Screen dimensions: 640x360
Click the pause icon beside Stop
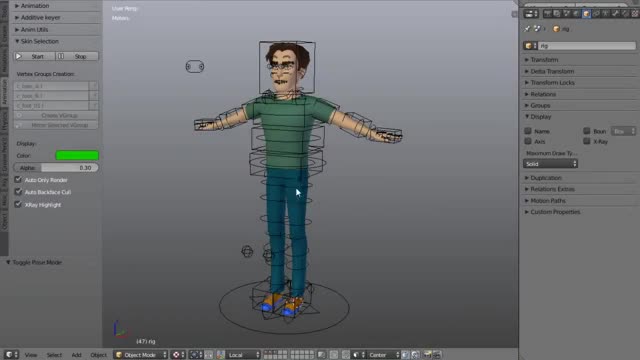(x=60, y=56)
